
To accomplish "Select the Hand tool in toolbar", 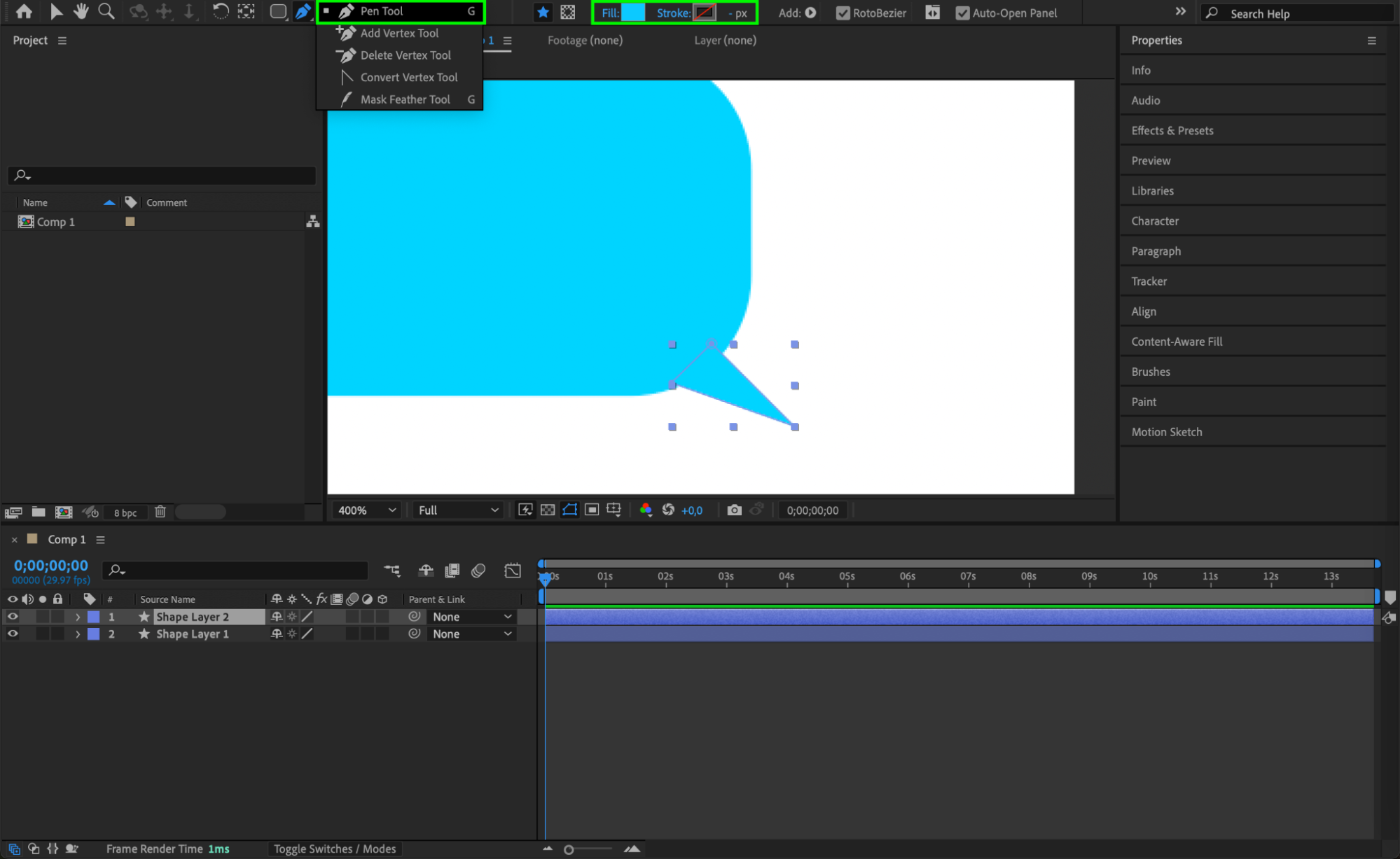I will pos(81,11).
